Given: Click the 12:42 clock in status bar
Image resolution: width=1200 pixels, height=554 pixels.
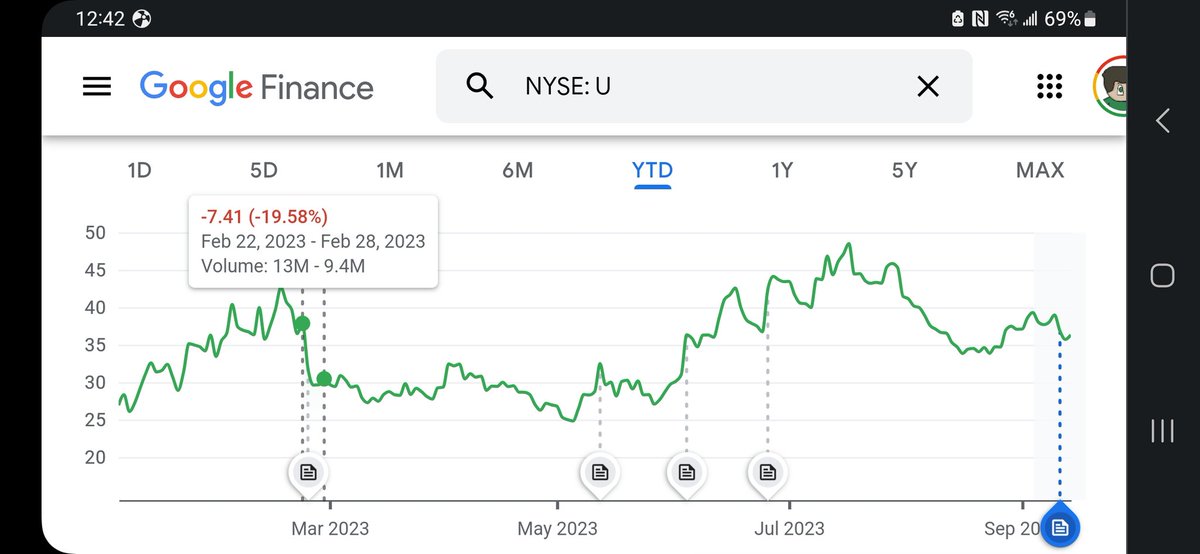Looking at the screenshot, I should coord(98,19).
